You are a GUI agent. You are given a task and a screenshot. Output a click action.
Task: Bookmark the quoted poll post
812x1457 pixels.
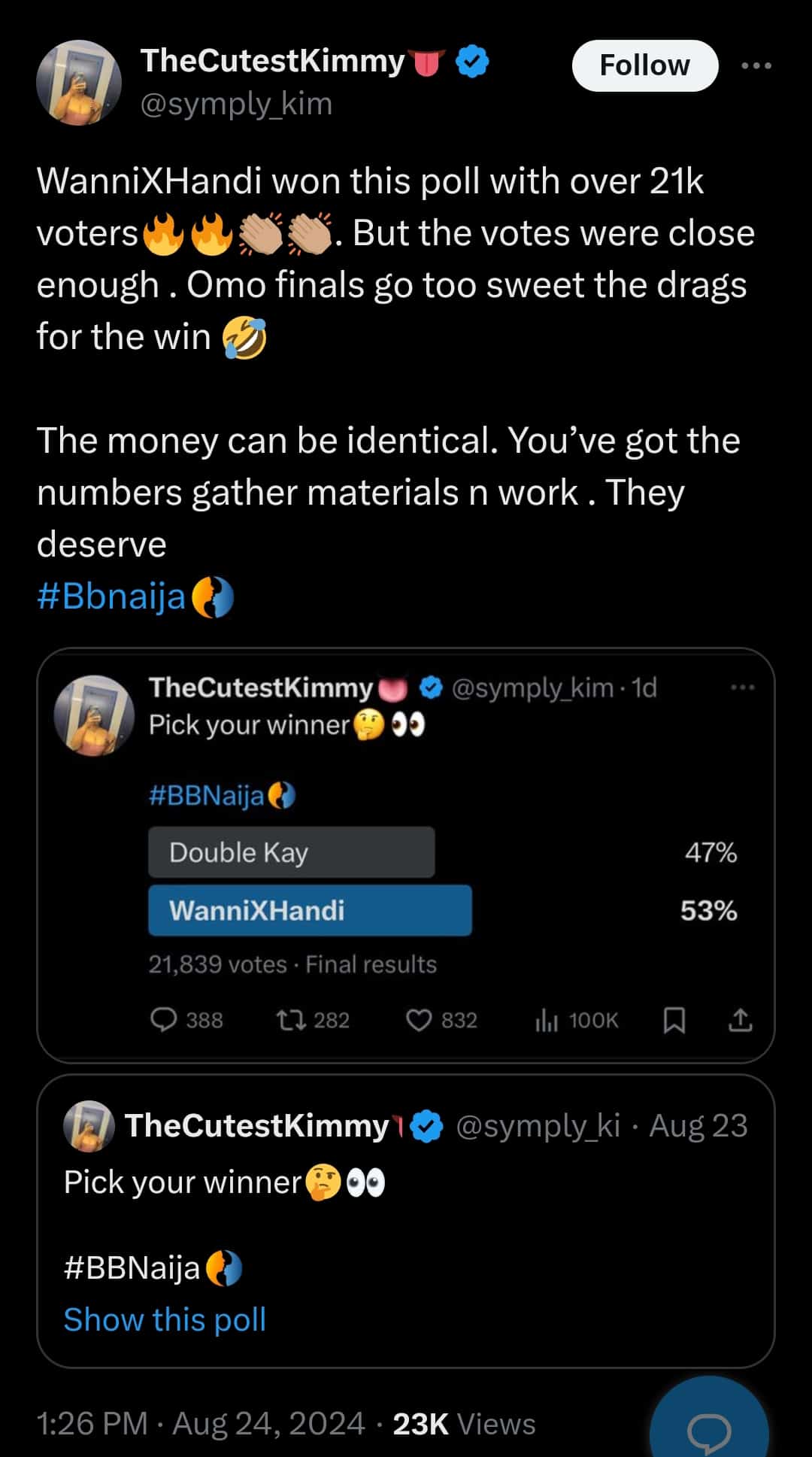click(x=674, y=1020)
